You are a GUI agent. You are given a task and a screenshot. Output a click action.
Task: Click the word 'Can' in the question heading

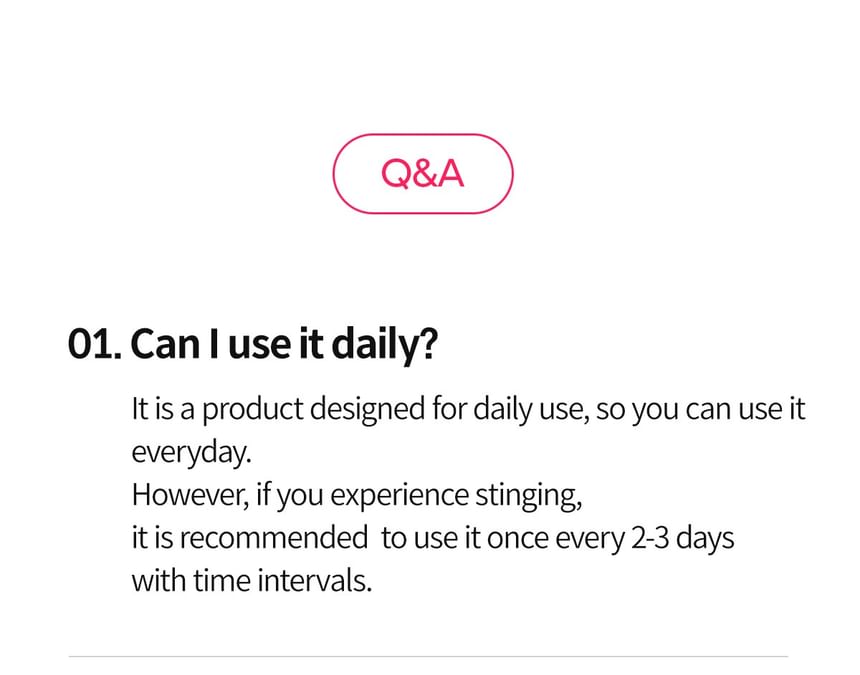pyautogui.click(x=165, y=344)
